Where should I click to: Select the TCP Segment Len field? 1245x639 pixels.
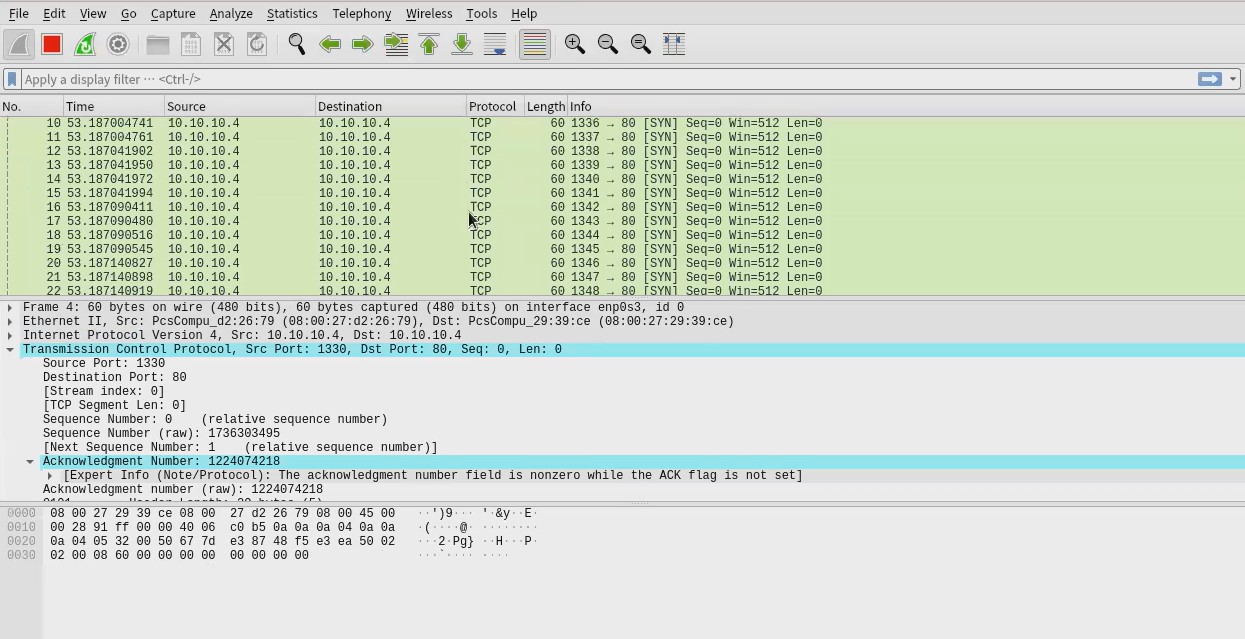pyautogui.click(x=114, y=406)
